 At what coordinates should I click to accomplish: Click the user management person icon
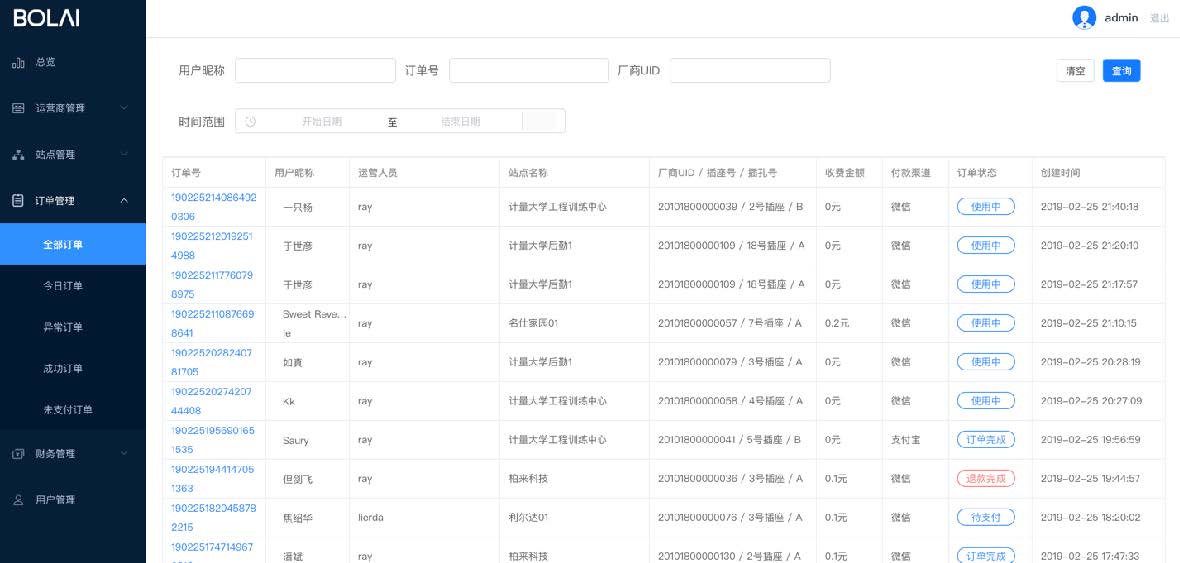(x=19, y=500)
